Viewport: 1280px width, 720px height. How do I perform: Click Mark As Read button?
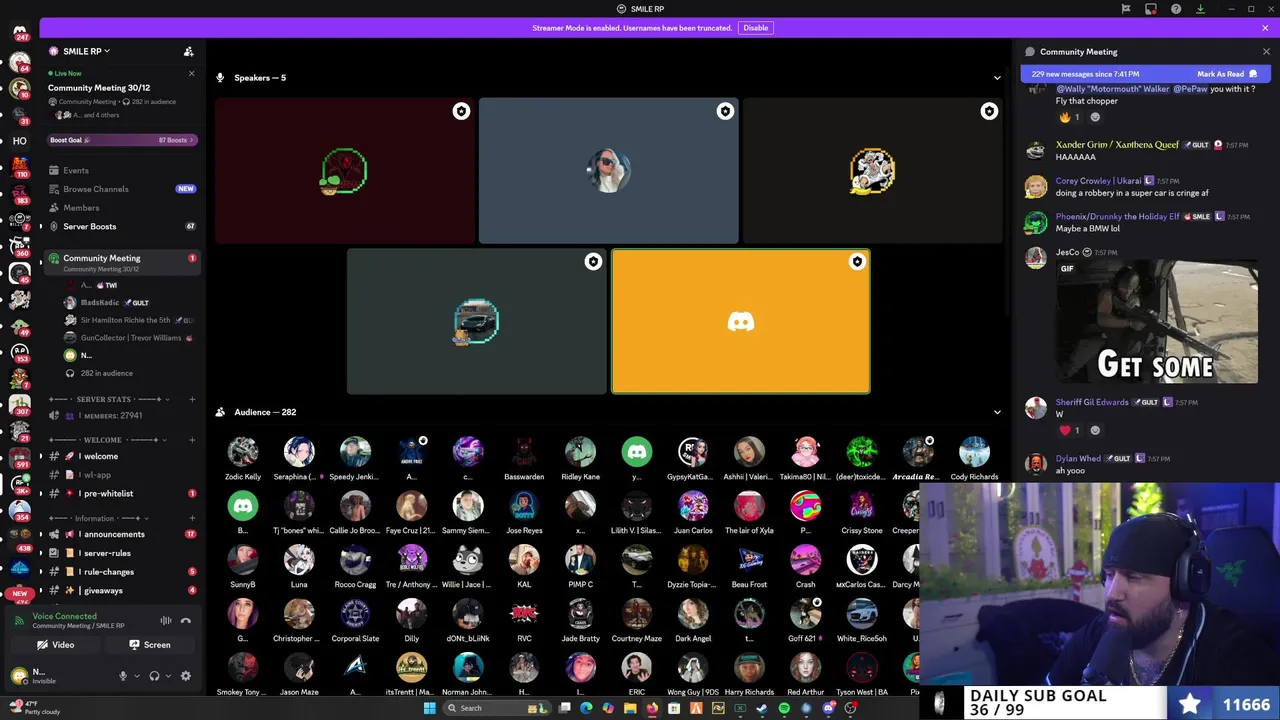1227,74
